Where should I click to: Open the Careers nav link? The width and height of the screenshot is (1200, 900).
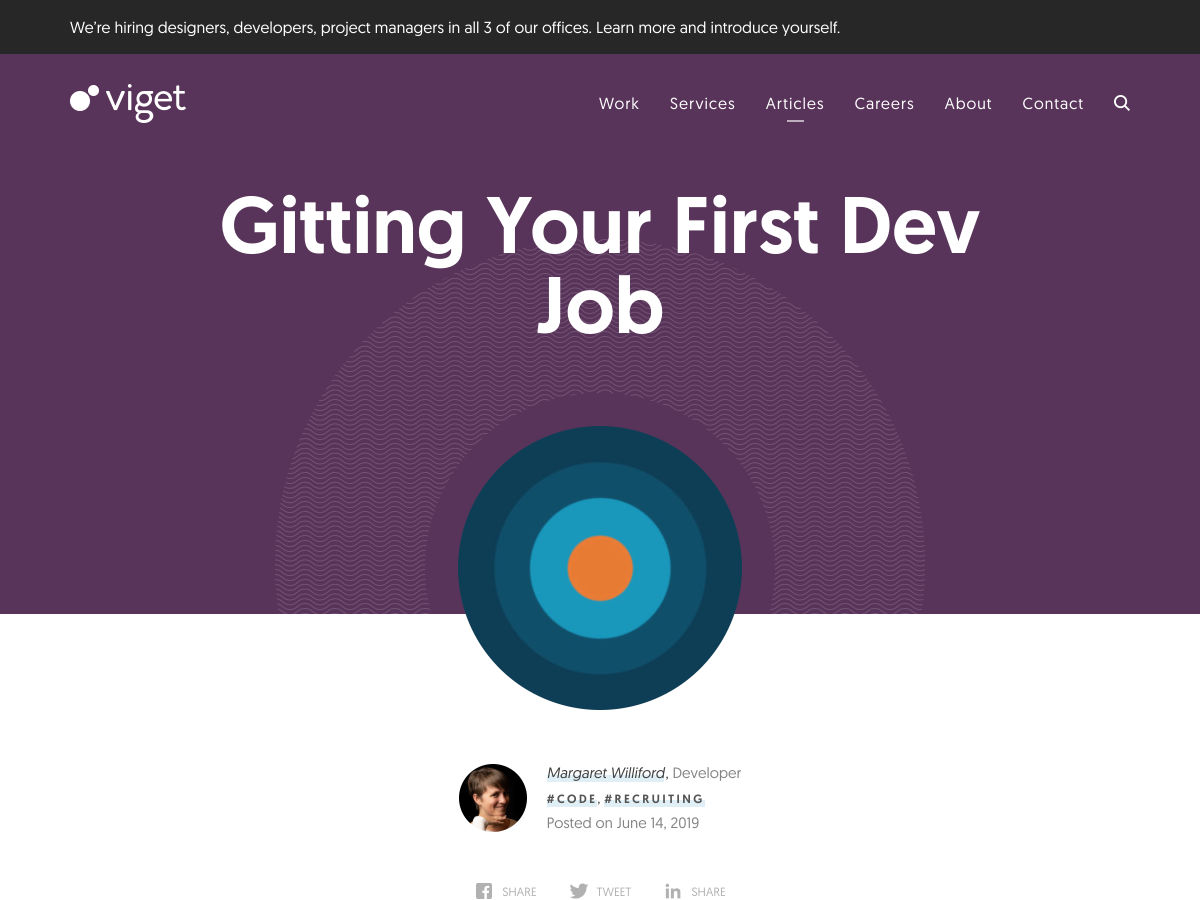883,103
